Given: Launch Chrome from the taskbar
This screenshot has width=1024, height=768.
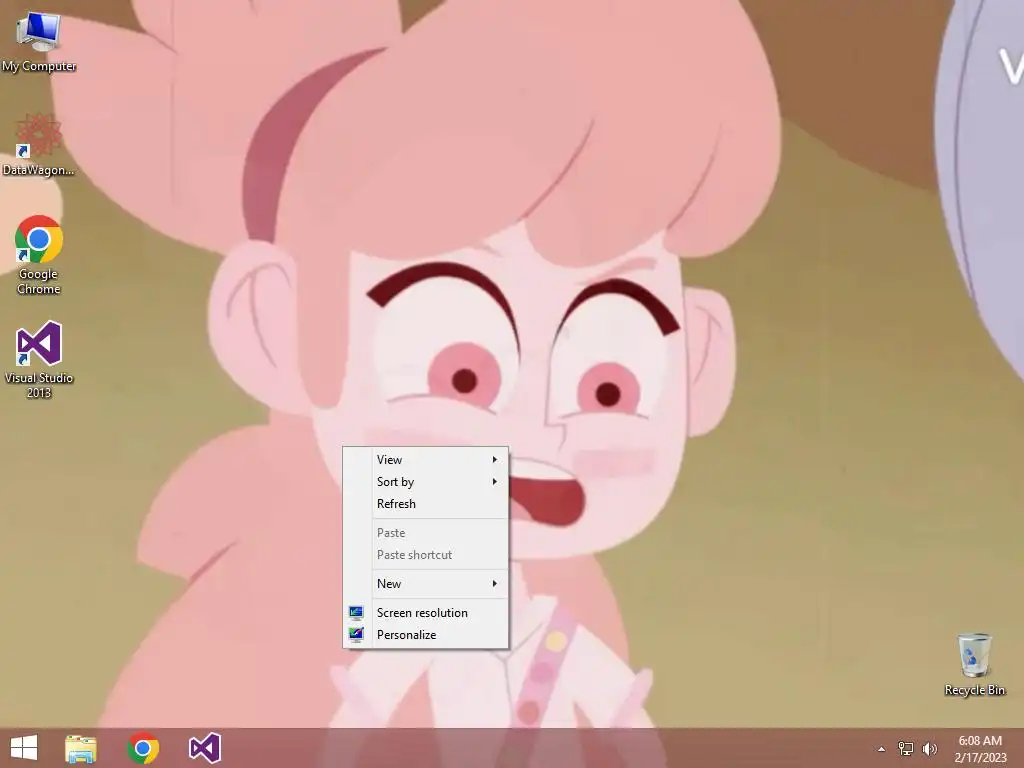Looking at the screenshot, I should point(143,748).
